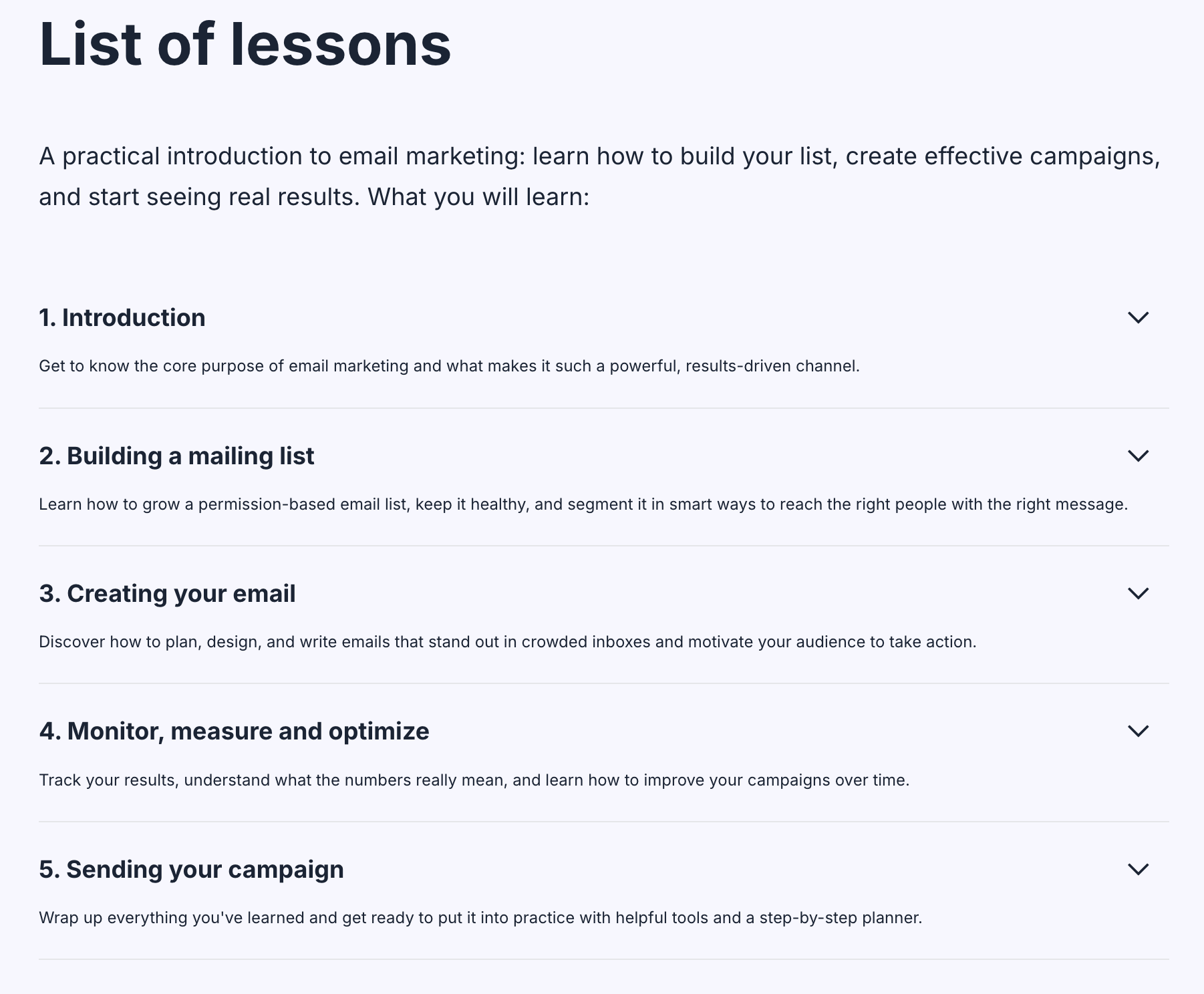Click the permission-based email list description
Screen dimensions: 1204x994
pyautogui.click(x=583, y=504)
